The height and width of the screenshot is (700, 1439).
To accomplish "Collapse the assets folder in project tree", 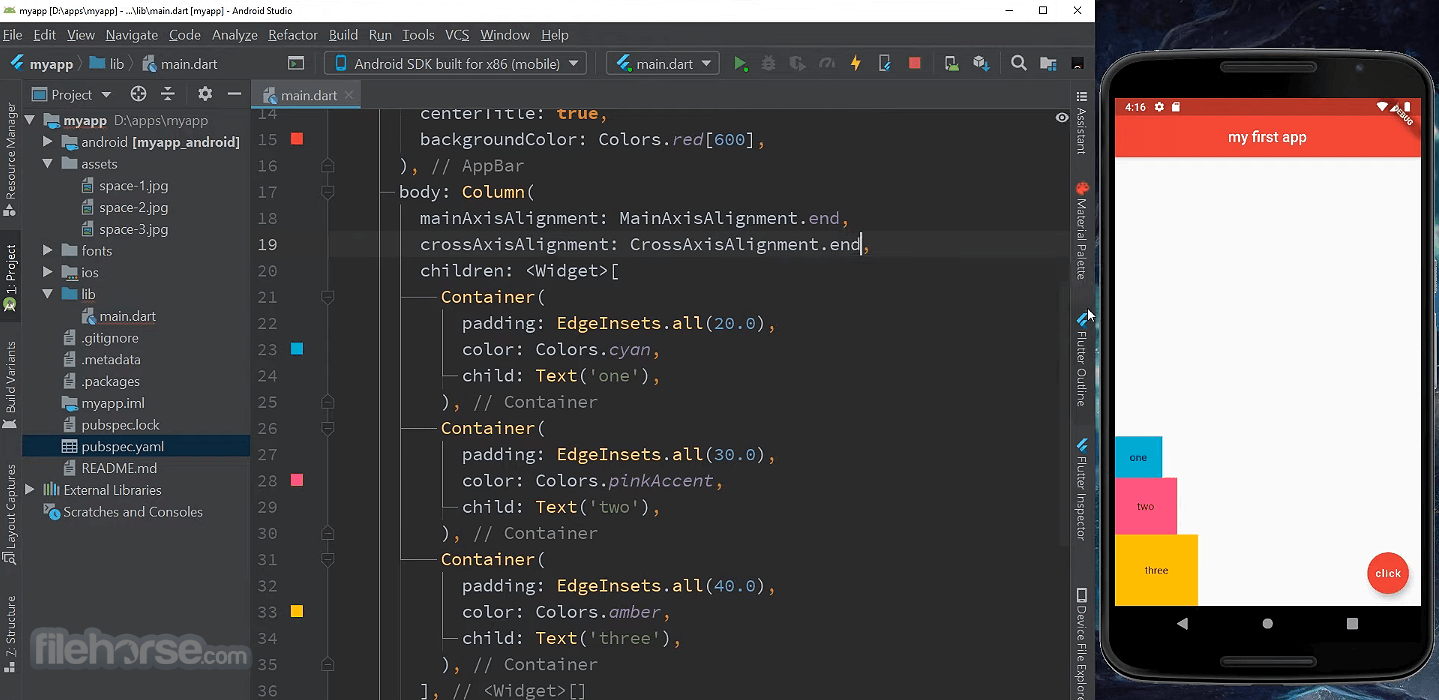I will click(x=47, y=164).
